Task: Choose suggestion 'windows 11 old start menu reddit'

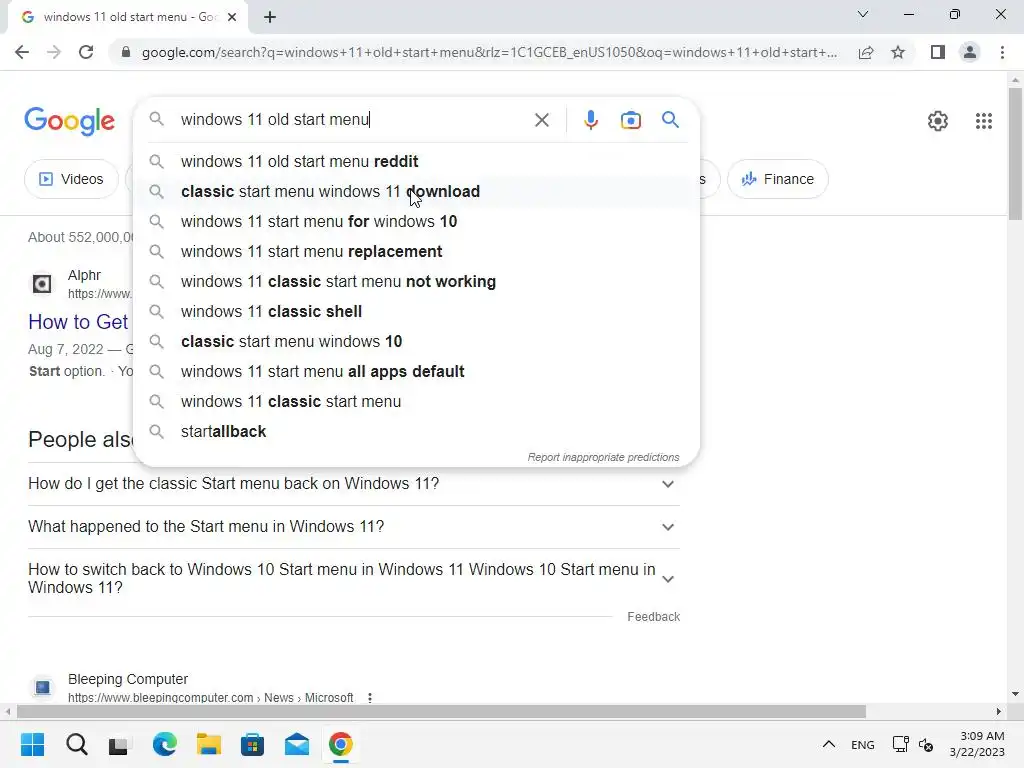Action: (416, 161)
